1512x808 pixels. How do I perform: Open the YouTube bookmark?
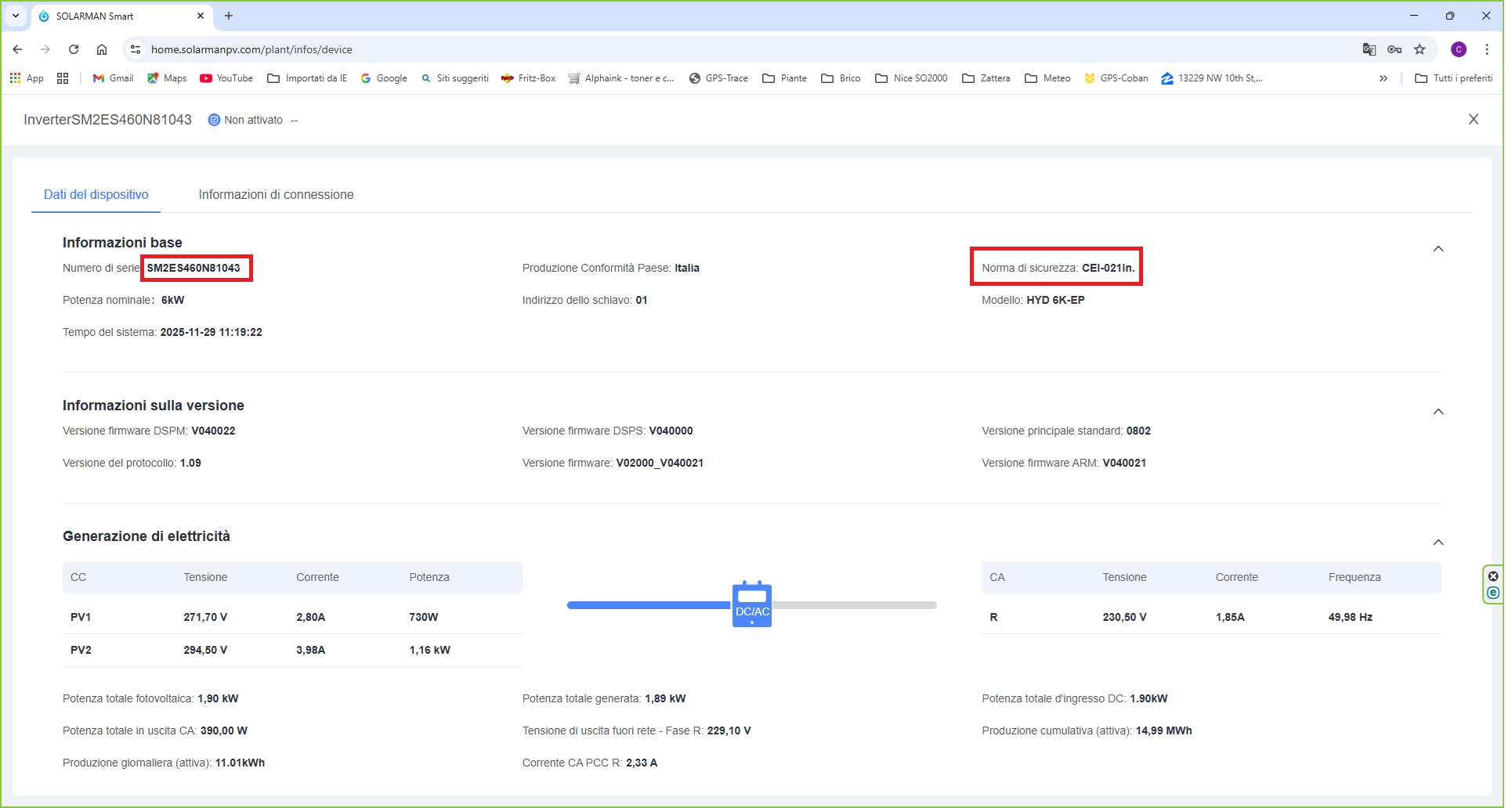tap(226, 78)
